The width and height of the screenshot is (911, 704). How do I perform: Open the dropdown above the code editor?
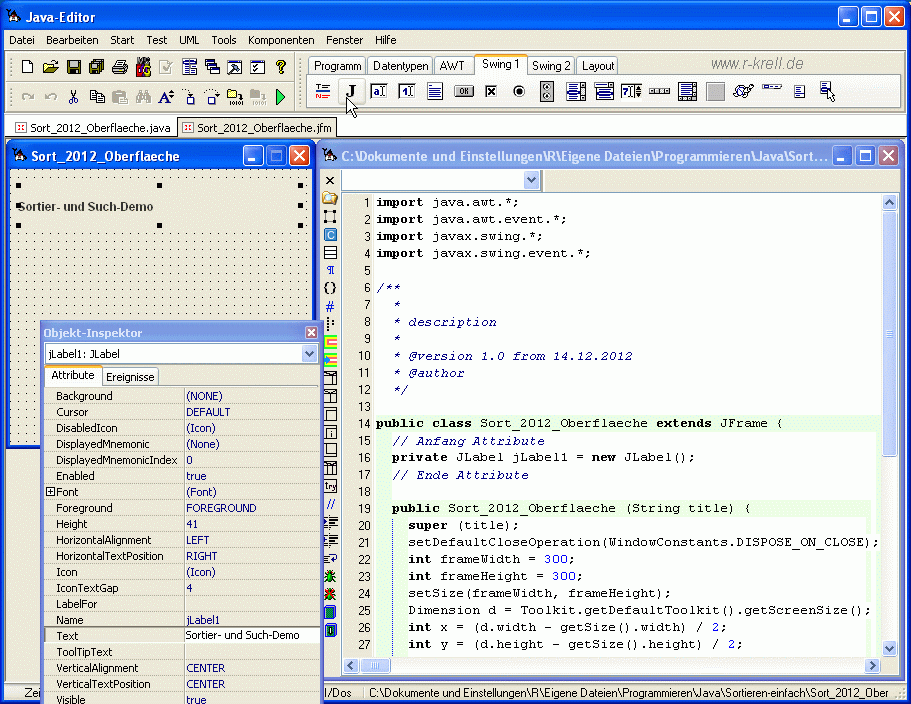[531, 180]
